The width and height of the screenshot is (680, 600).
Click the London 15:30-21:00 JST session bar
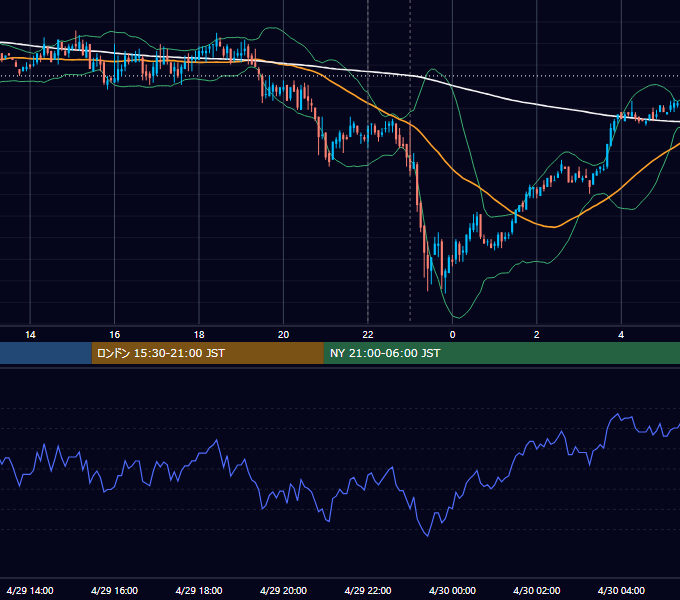[207, 353]
